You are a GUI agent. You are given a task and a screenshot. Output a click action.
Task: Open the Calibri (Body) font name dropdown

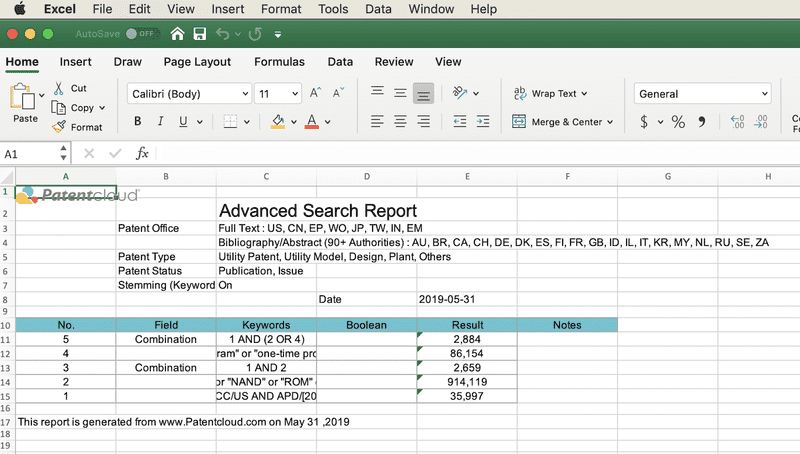(x=245, y=94)
